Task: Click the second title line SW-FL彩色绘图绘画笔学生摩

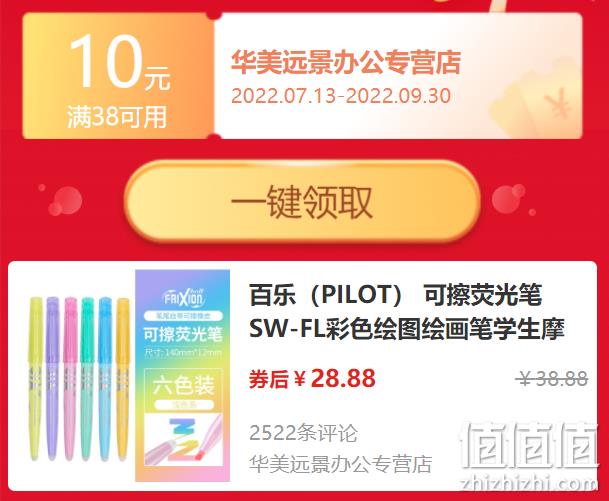Action: tap(406, 329)
